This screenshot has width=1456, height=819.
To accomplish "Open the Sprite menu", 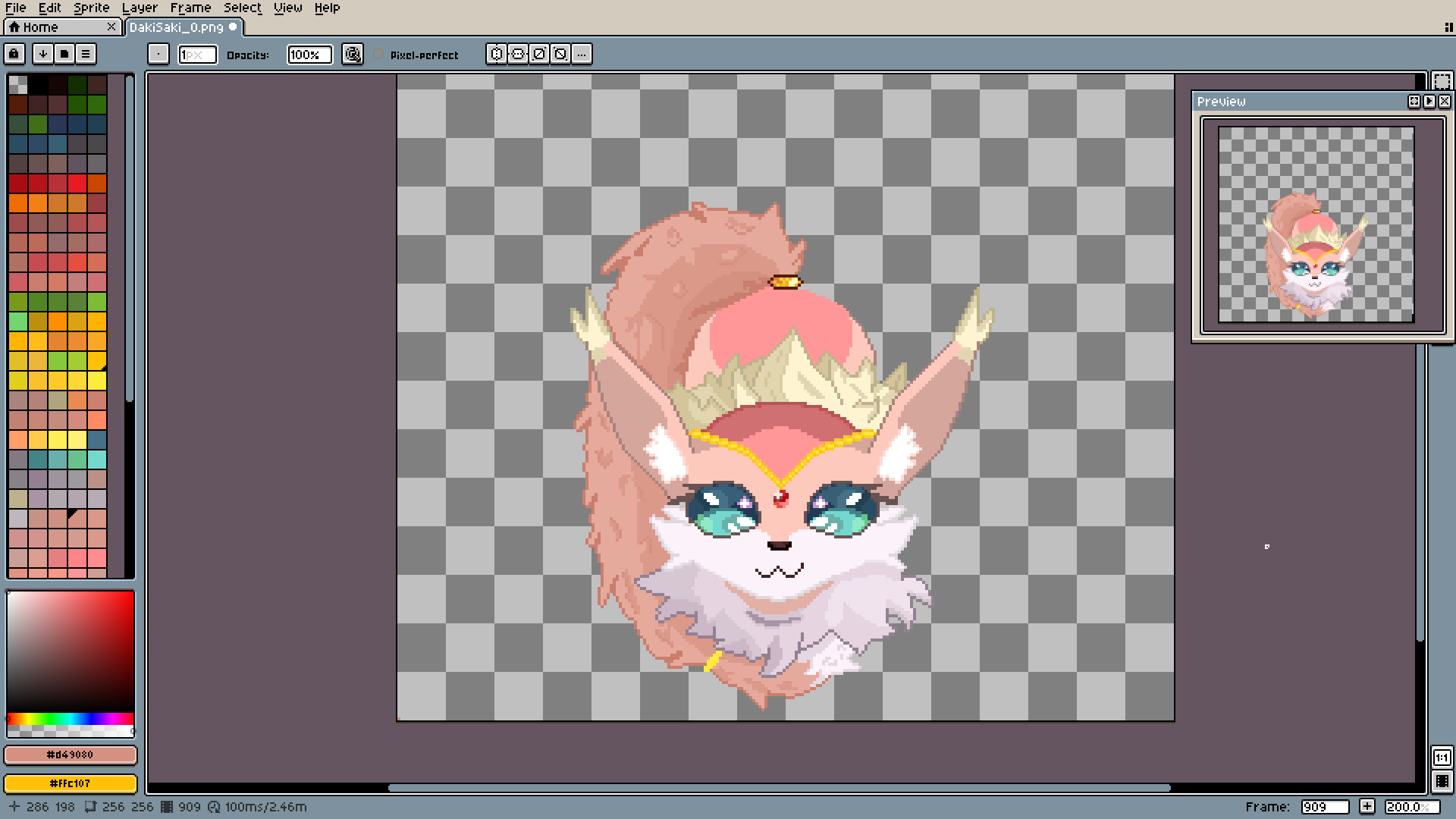I will click(91, 8).
